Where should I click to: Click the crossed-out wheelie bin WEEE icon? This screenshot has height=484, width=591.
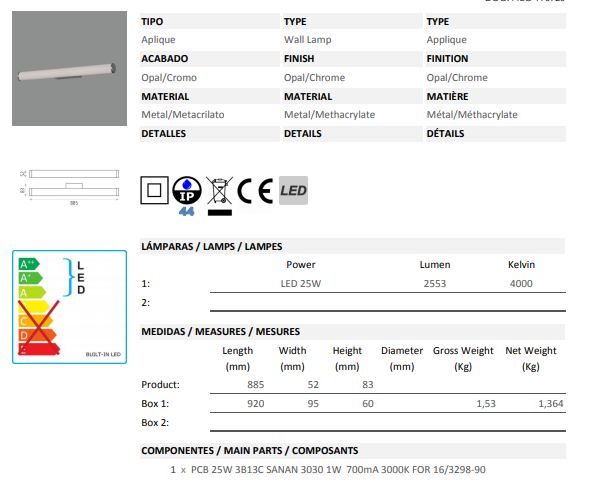(220, 196)
